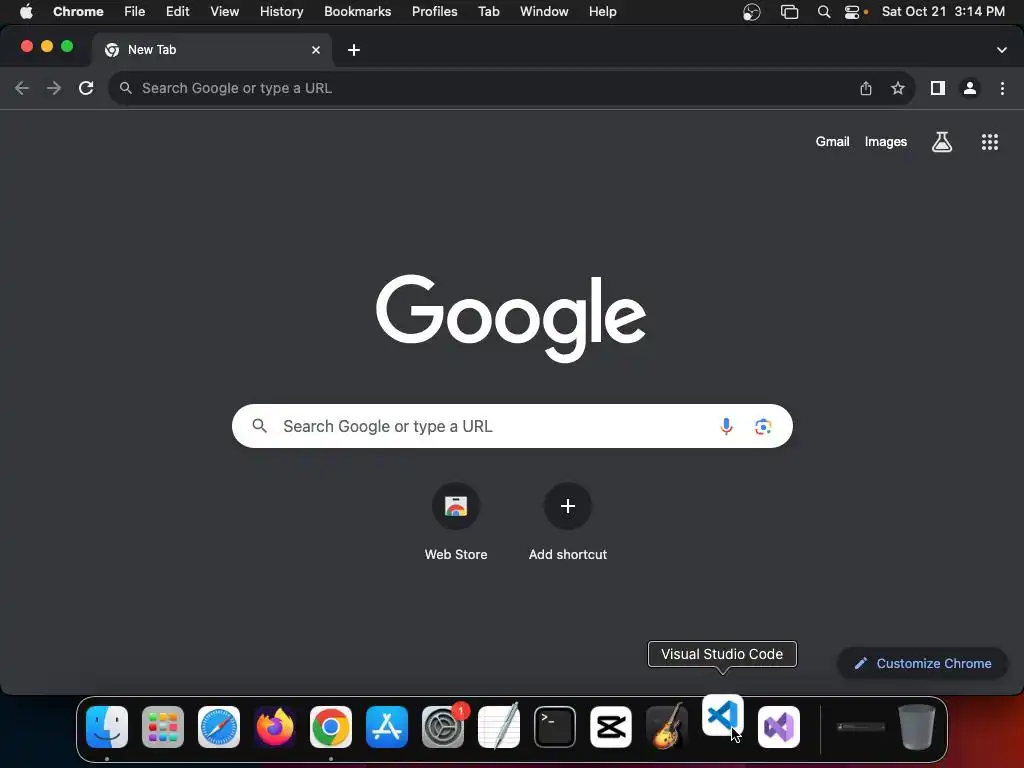Launch GarageBand from the Dock
1024x768 pixels.
pyautogui.click(x=667, y=727)
